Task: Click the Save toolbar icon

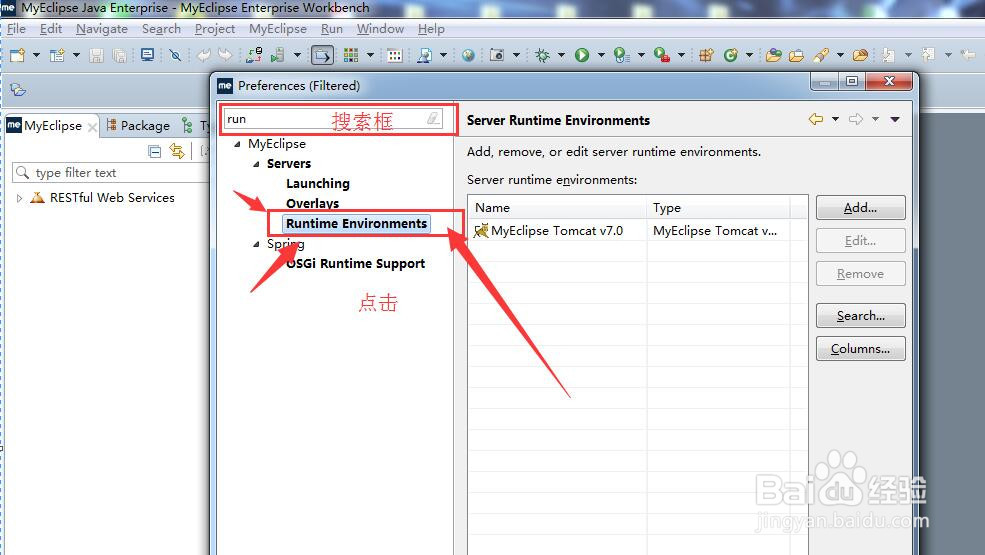Action: [x=96, y=55]
